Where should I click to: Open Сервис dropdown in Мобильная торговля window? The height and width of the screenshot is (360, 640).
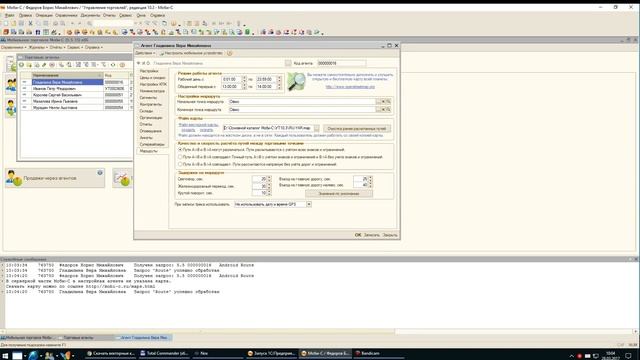tap(75, 48)
